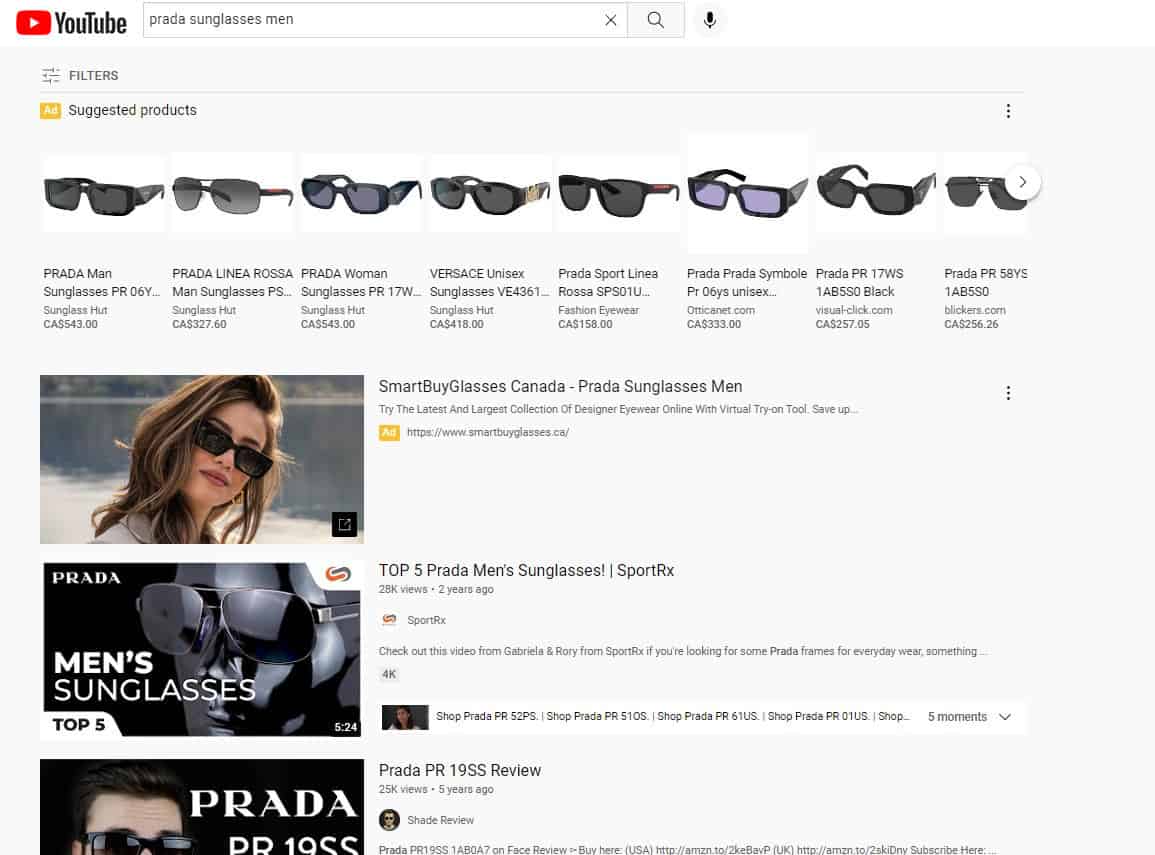Open Prada PR 17WS 1AB5S0 Black image
1155x855 pixels.
tap(875, 194)
